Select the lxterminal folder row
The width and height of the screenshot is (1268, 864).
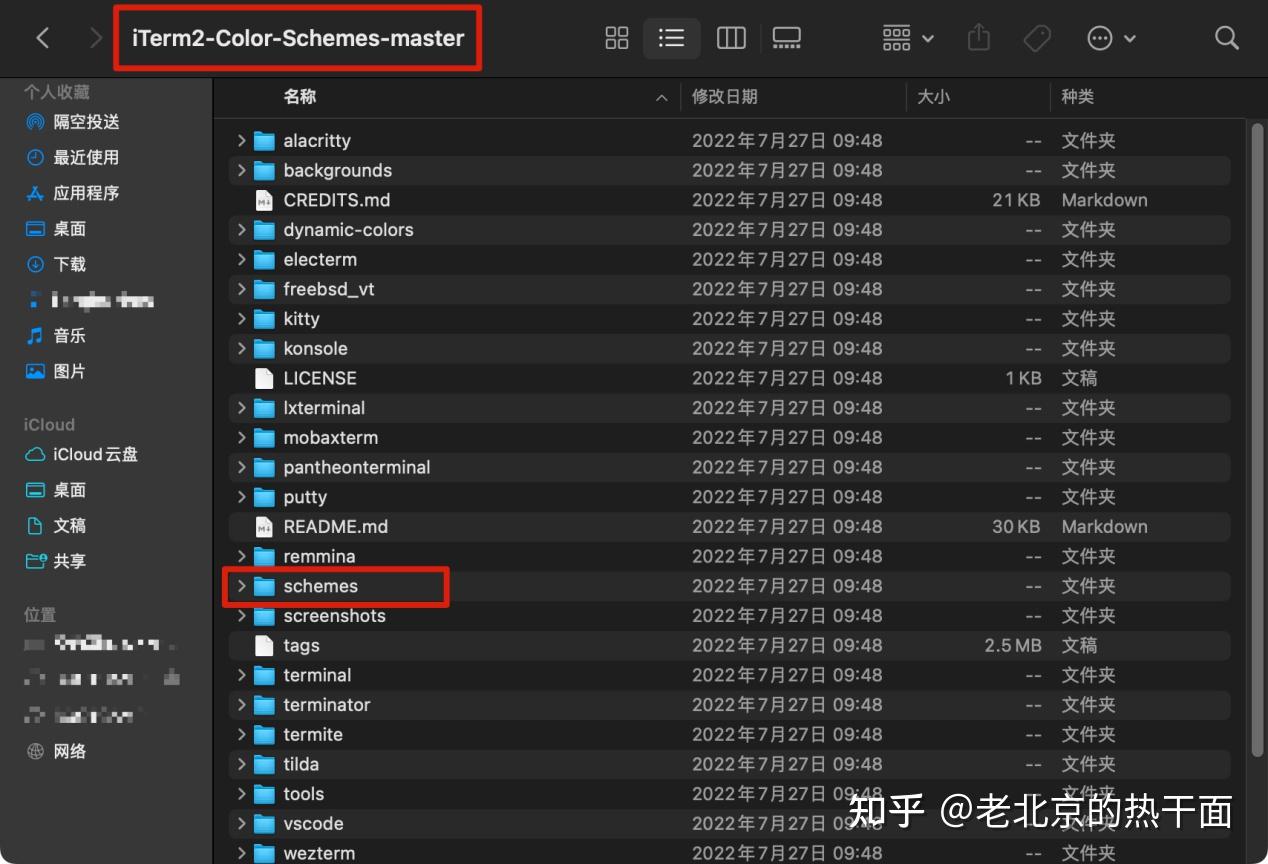pos(729,408)
